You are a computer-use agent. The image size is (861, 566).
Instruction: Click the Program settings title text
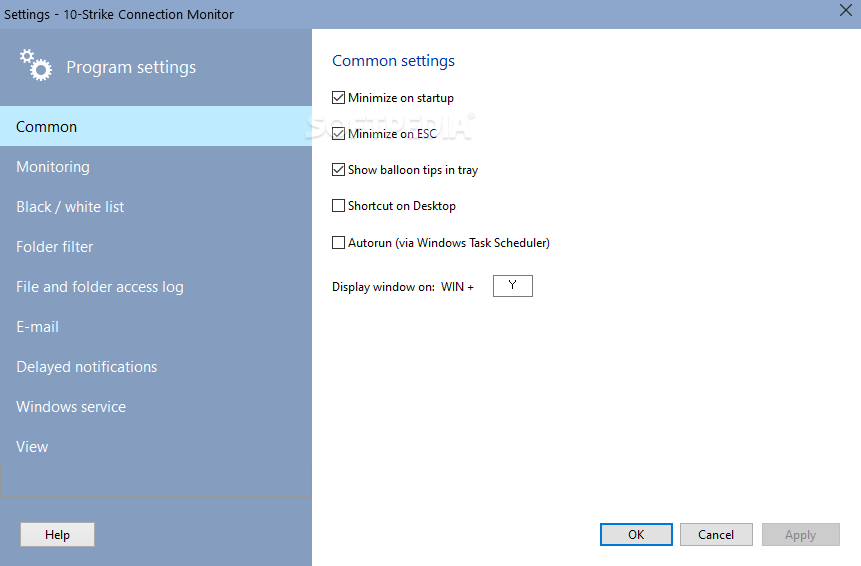[x=131, y=67]
